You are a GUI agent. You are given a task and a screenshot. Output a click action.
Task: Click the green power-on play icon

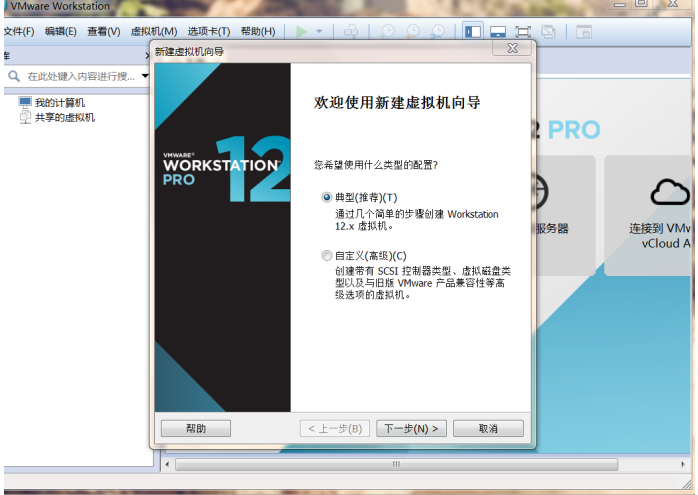302,32
